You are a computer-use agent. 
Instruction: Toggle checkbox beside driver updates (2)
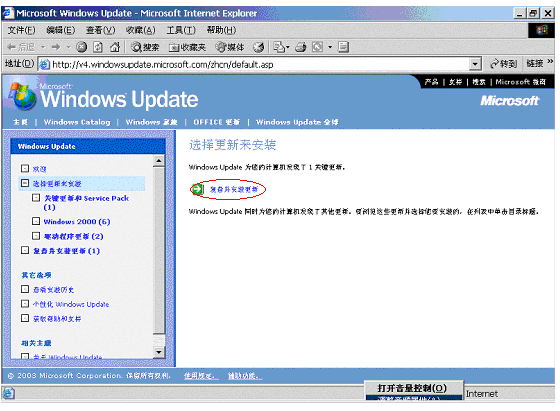(36, 236)
